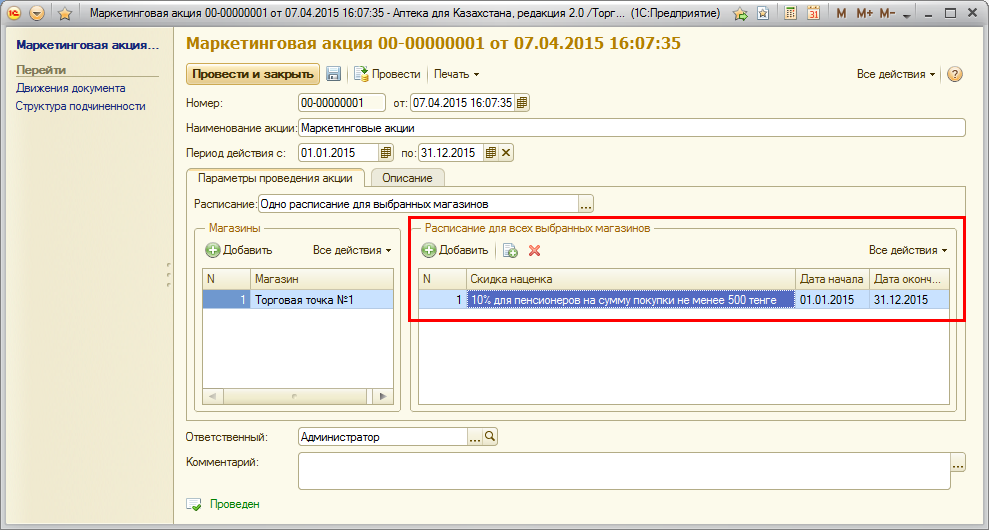Image resolution: width=989 pixels, height=530 pixels.
Task: Switch to the Описание tab
Action: click(x=407, y=178)
